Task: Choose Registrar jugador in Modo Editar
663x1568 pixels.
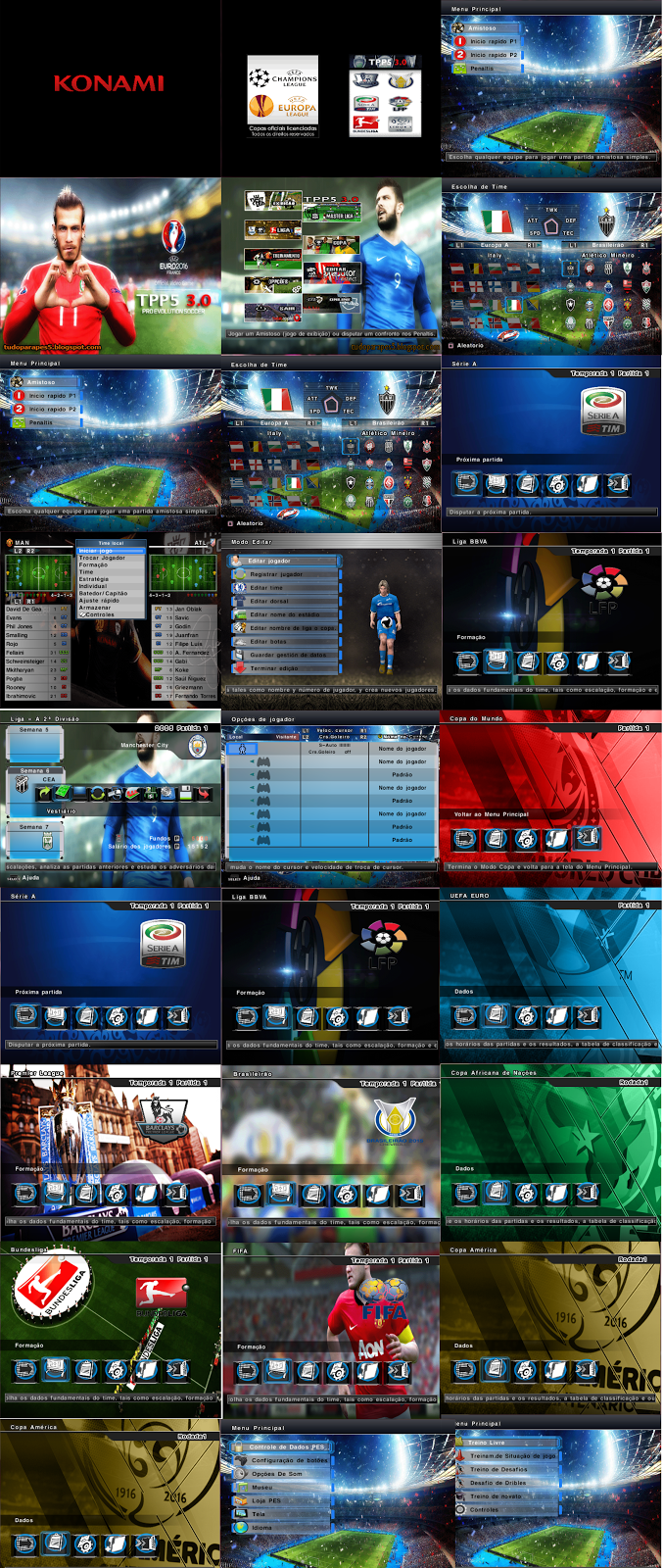Action: pyautogui.click(x=285, y=574)
